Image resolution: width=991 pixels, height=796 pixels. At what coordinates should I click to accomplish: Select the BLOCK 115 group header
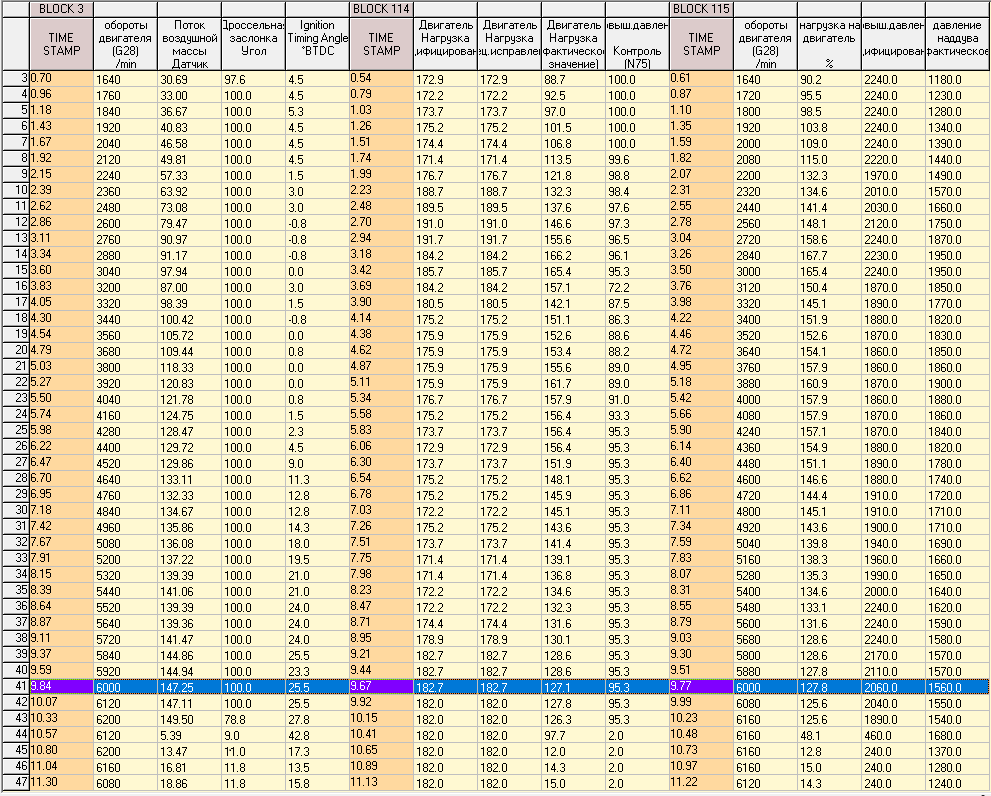701,8
